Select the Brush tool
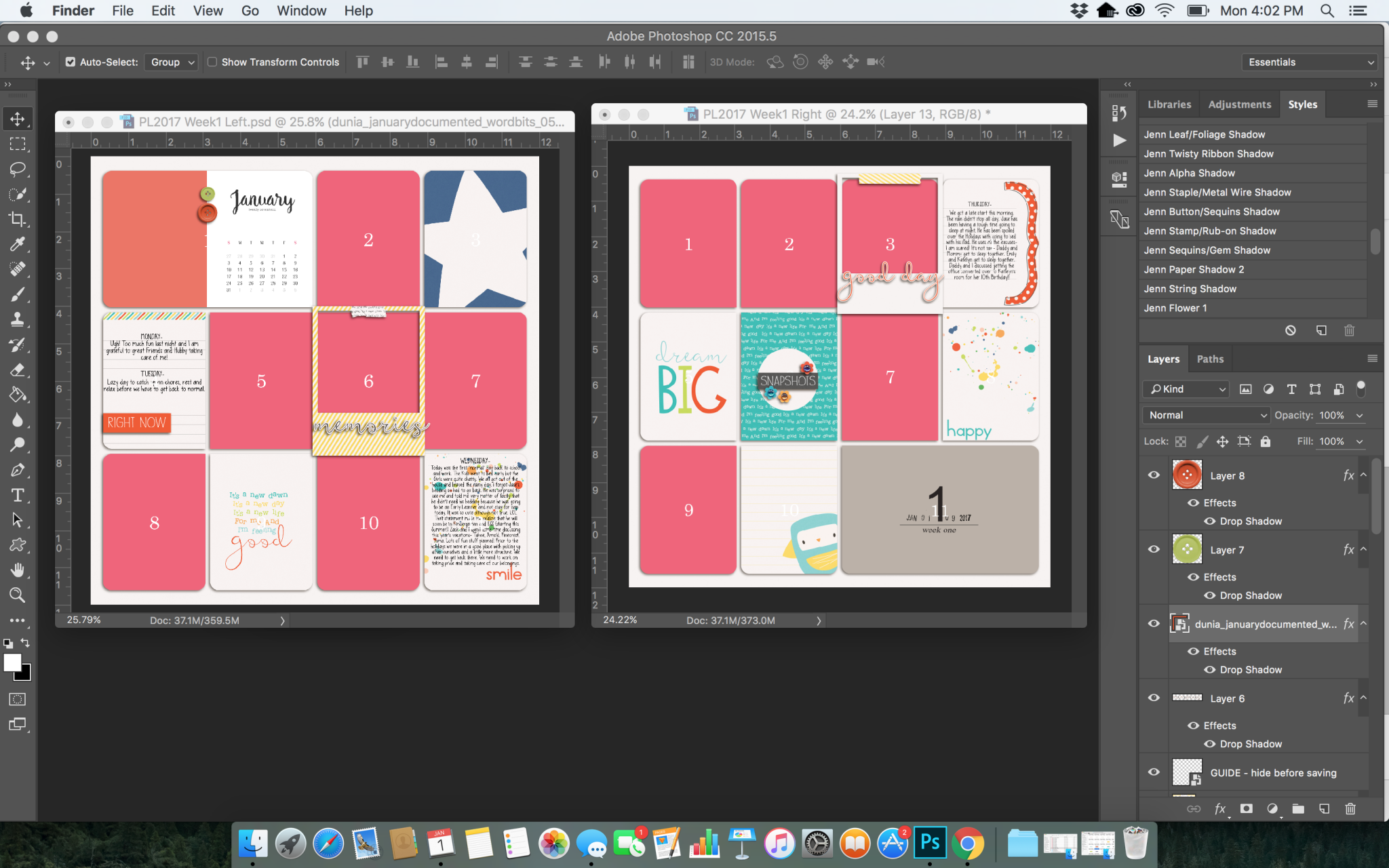 [18, 294]
